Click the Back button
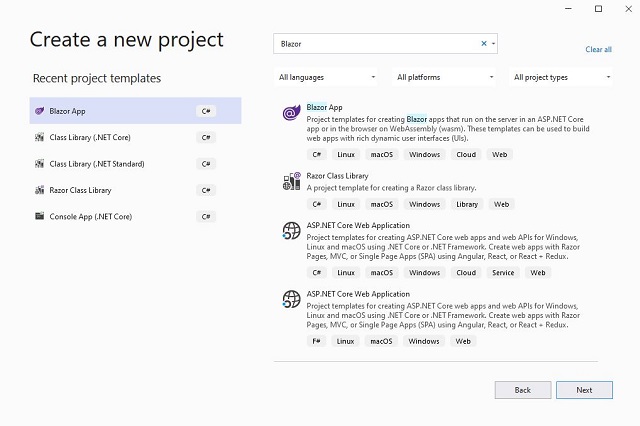 (523, 390)
